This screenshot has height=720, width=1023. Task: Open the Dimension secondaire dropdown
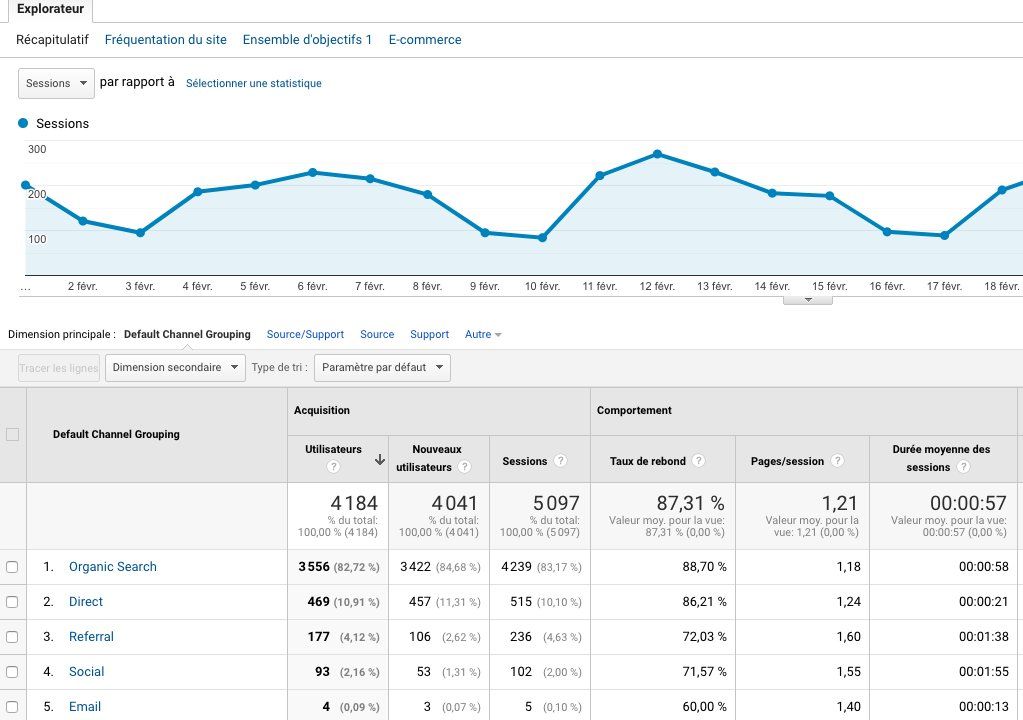(x=175, y=367)
